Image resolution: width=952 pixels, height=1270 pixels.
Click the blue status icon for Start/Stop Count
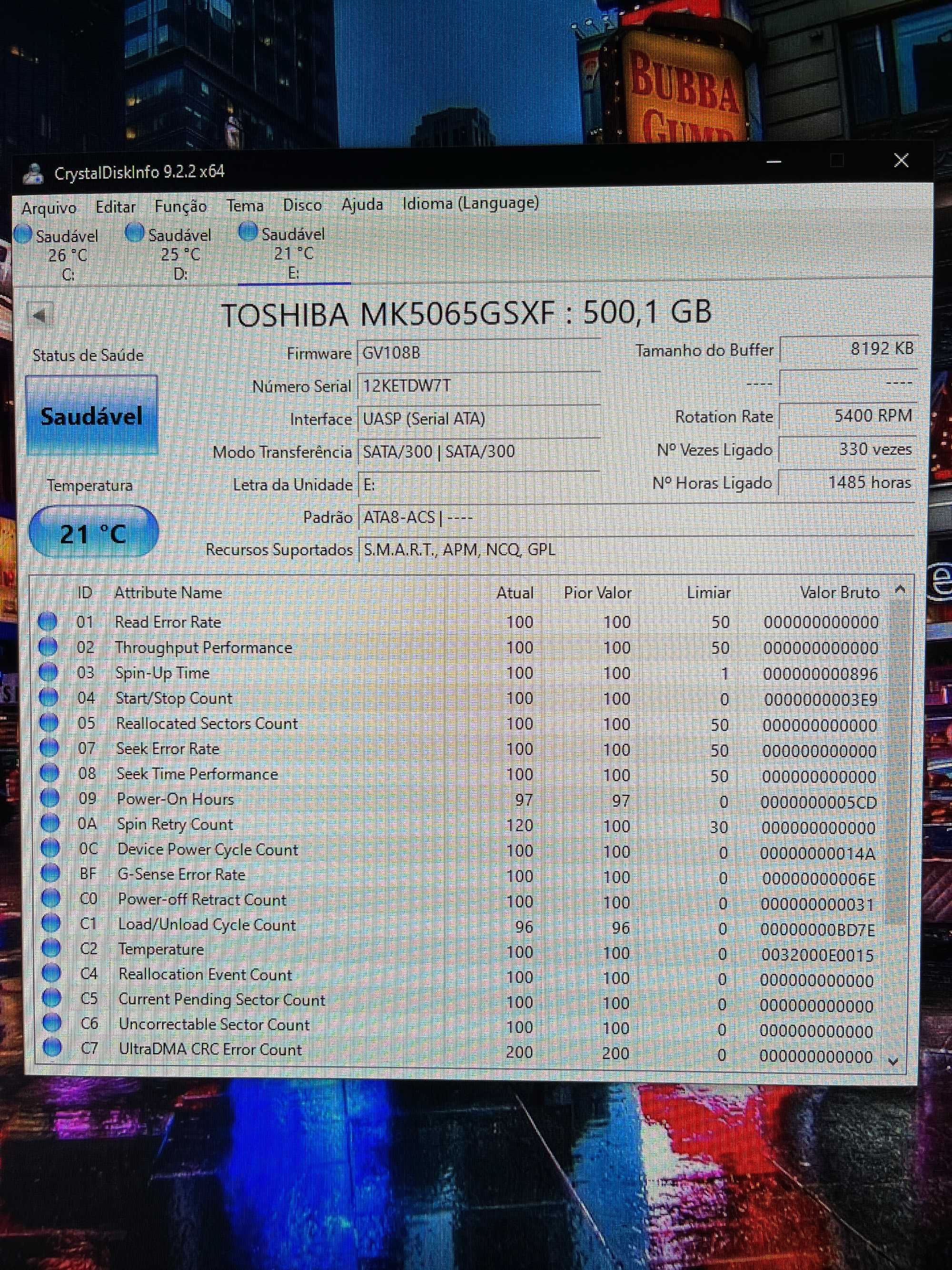pyautogui.click(x=49, y=698)
